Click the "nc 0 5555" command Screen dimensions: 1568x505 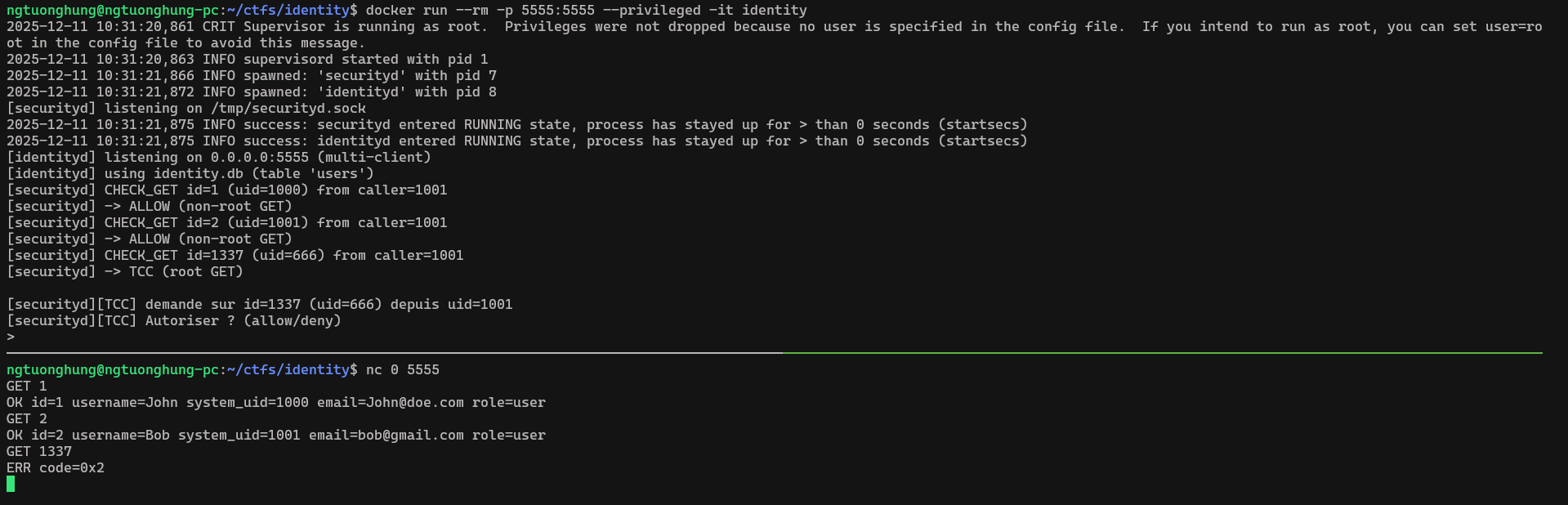pos(402,369)
